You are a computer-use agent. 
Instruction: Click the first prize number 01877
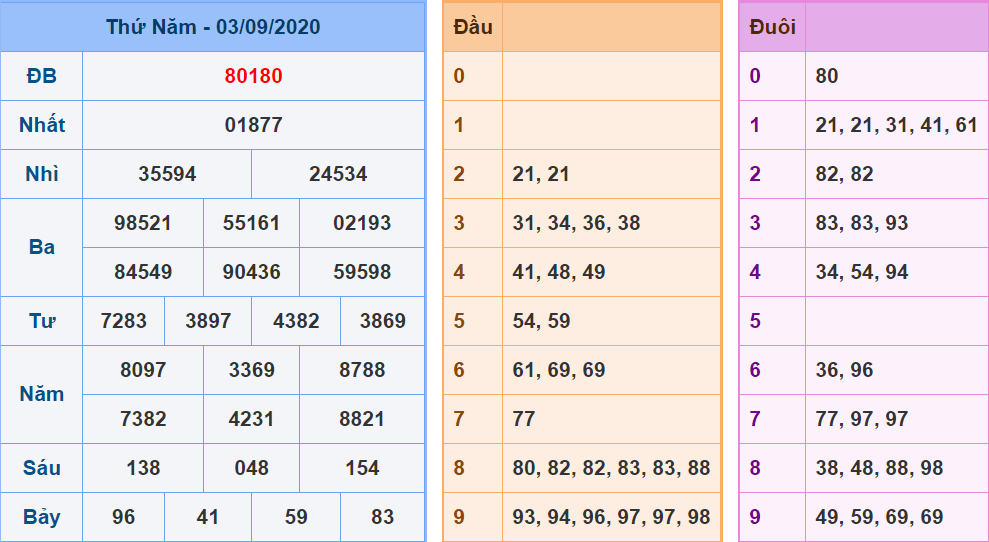tap(253, 125)
